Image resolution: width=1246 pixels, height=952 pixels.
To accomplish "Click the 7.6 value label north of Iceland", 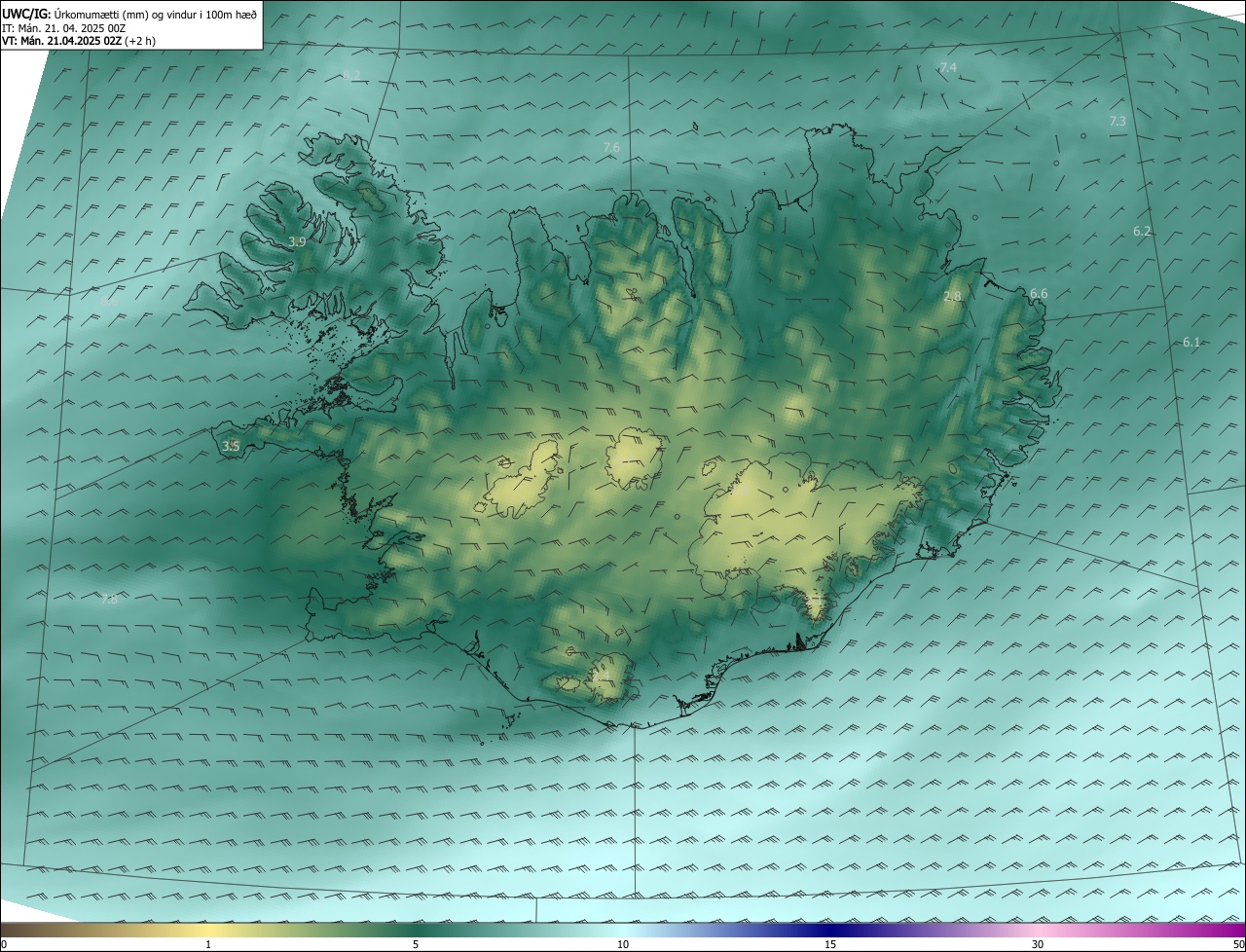I will (611, 147).
